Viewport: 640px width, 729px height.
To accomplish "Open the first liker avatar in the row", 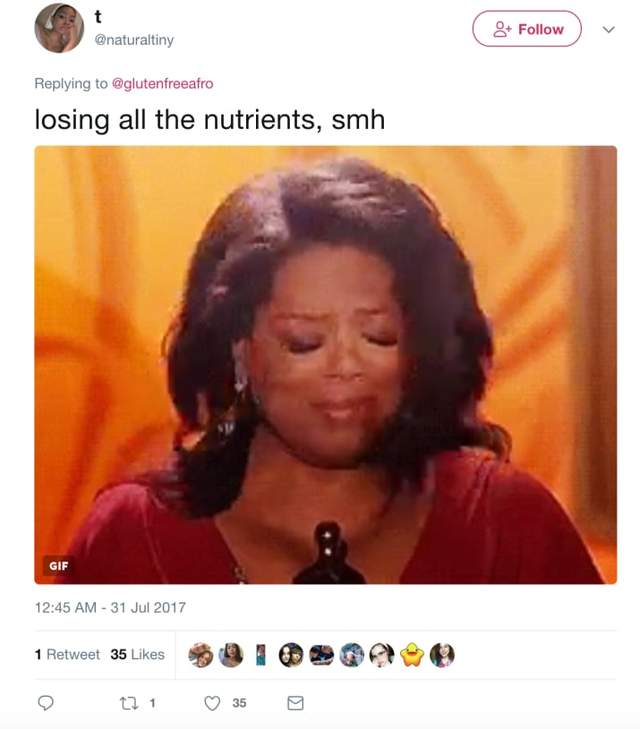I will pos(201,655).
